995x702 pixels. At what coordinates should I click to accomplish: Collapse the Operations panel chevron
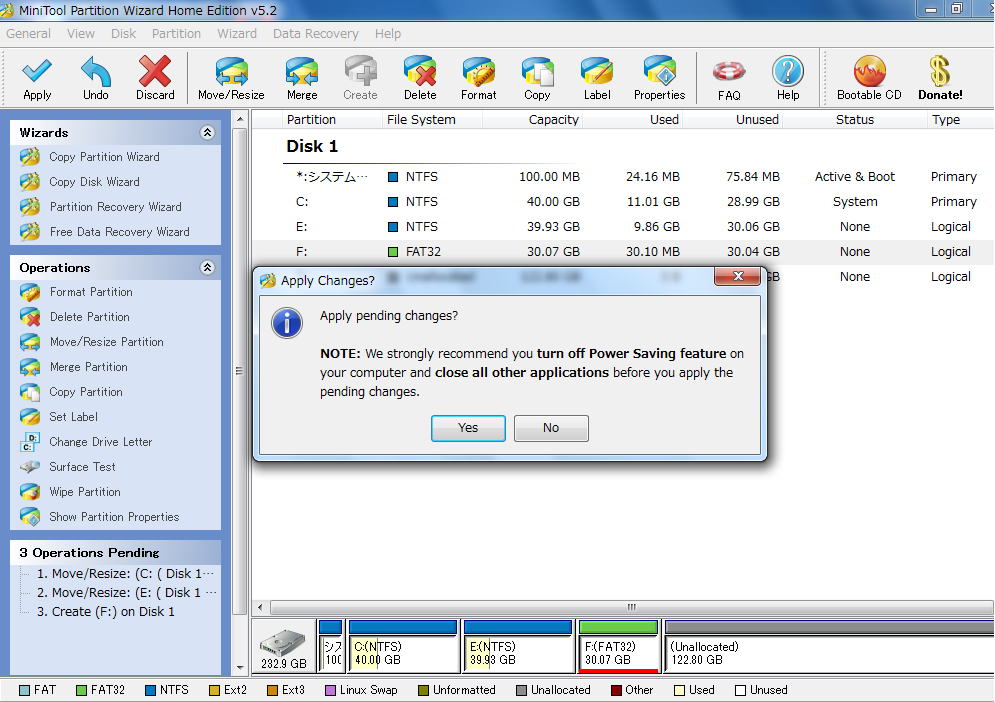pyautogui.click(x=207, y=267)
